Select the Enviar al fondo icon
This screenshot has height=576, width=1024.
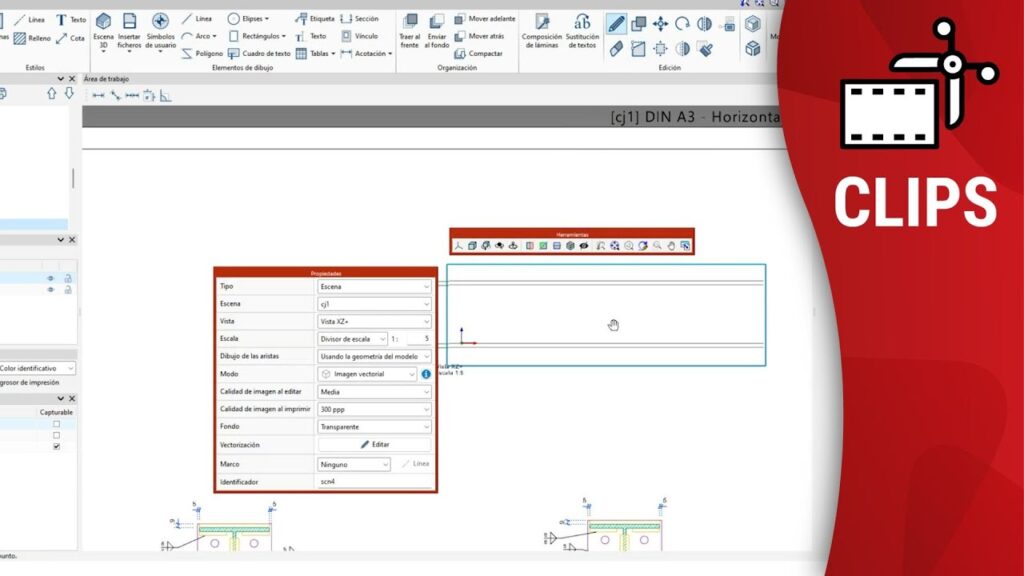(436, 24)
